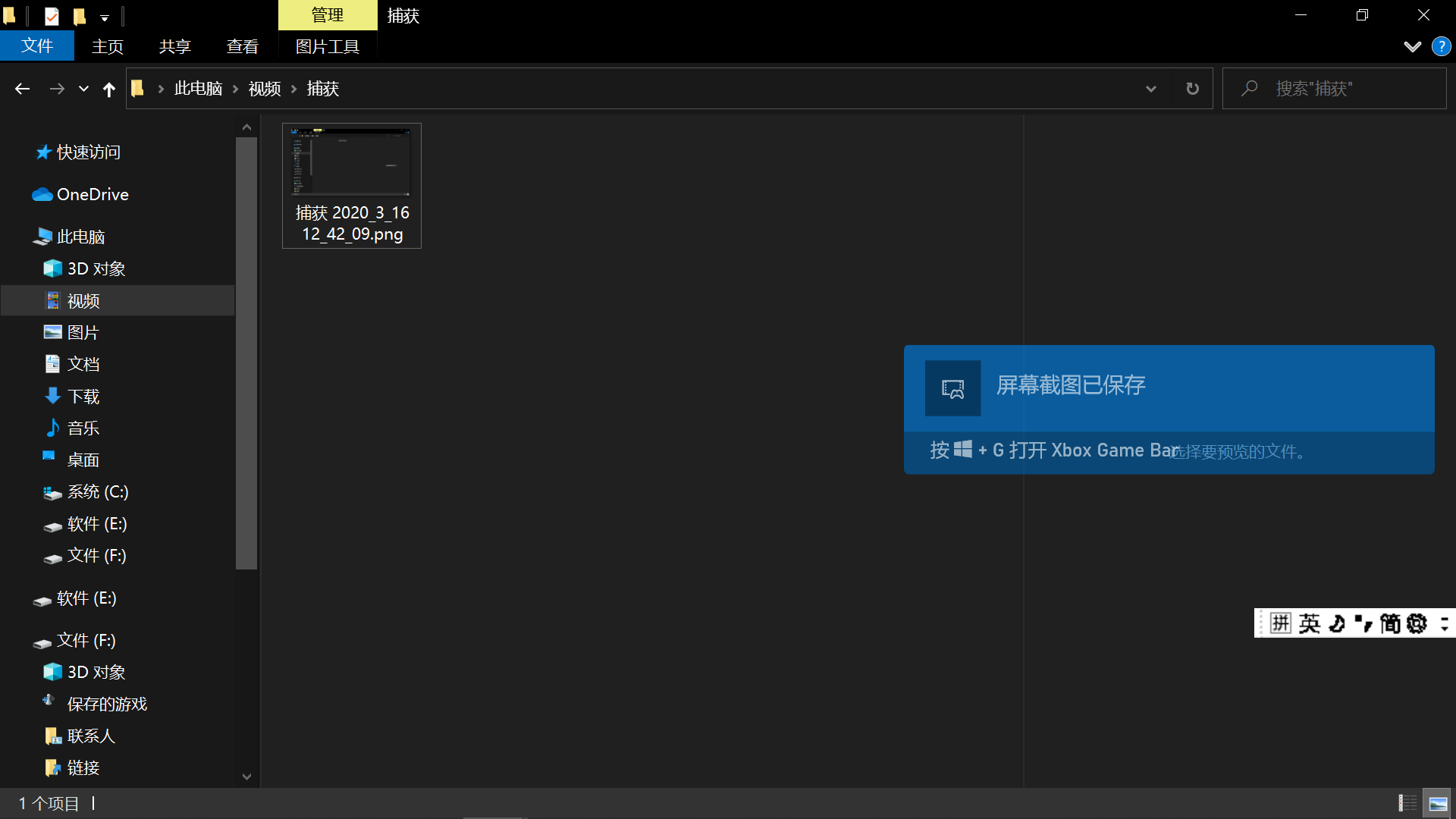The image size is (1456, 819).
Task: Switch to large thumbnails view in status bar
Action: click(1438, 802)
